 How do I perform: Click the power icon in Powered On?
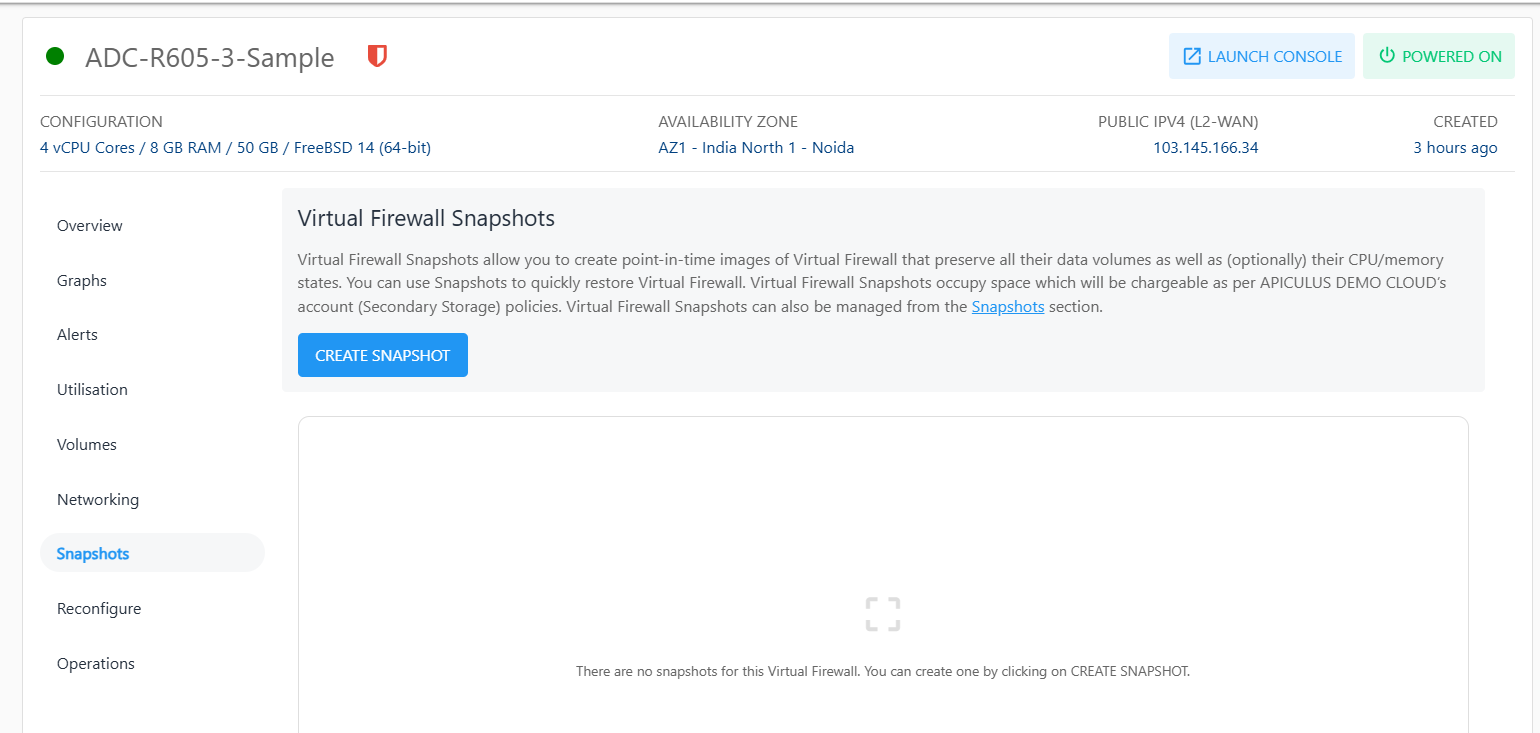coord(1387,56)
